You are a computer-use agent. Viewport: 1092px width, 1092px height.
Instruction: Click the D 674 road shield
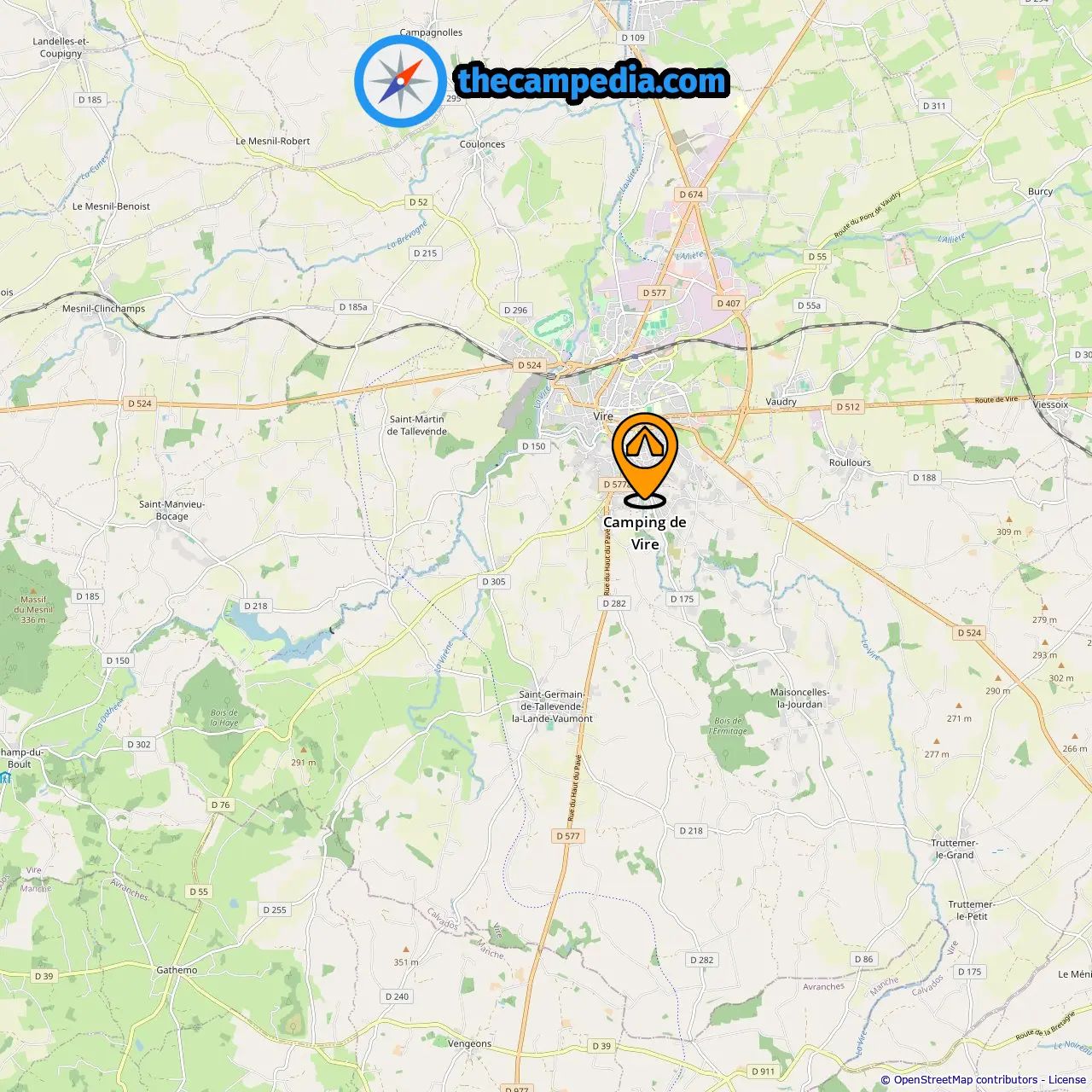pos(691,195)
